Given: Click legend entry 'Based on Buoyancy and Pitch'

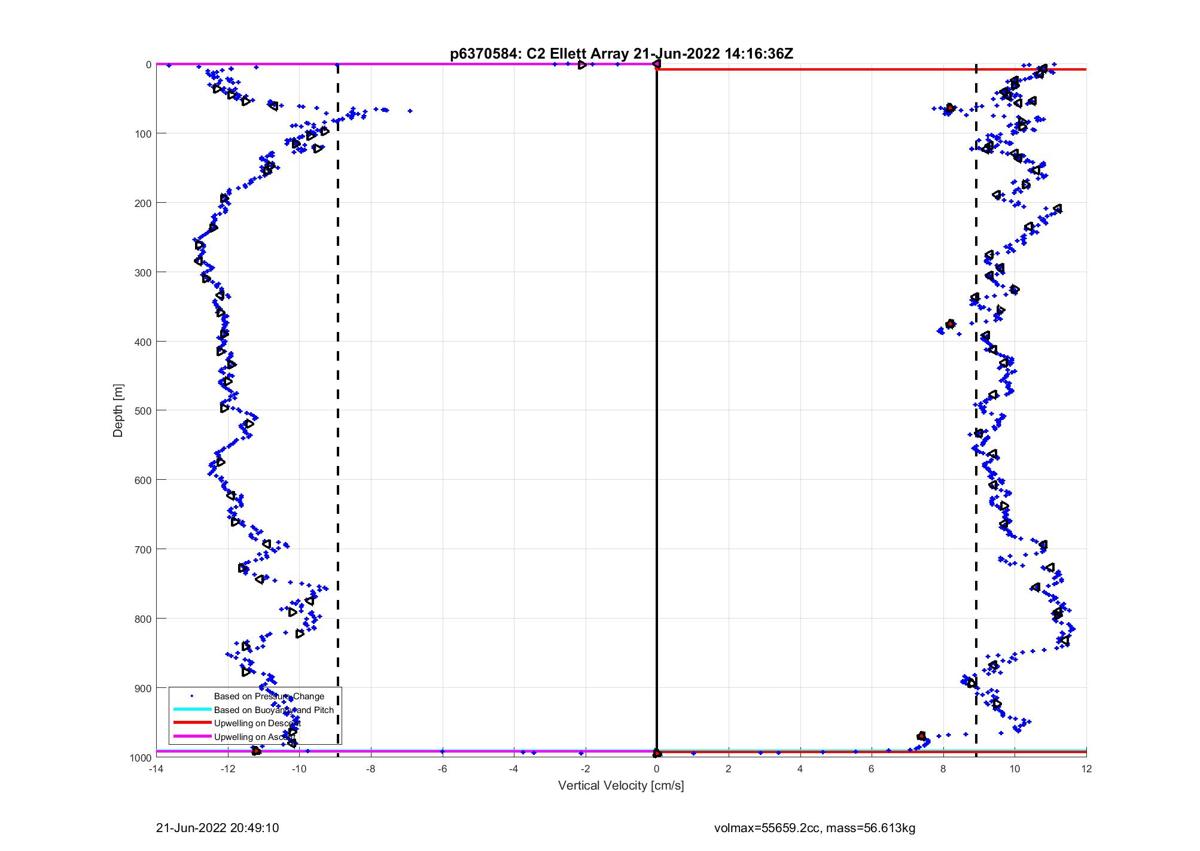Looking at the screenshot, I should pos(275,709).
